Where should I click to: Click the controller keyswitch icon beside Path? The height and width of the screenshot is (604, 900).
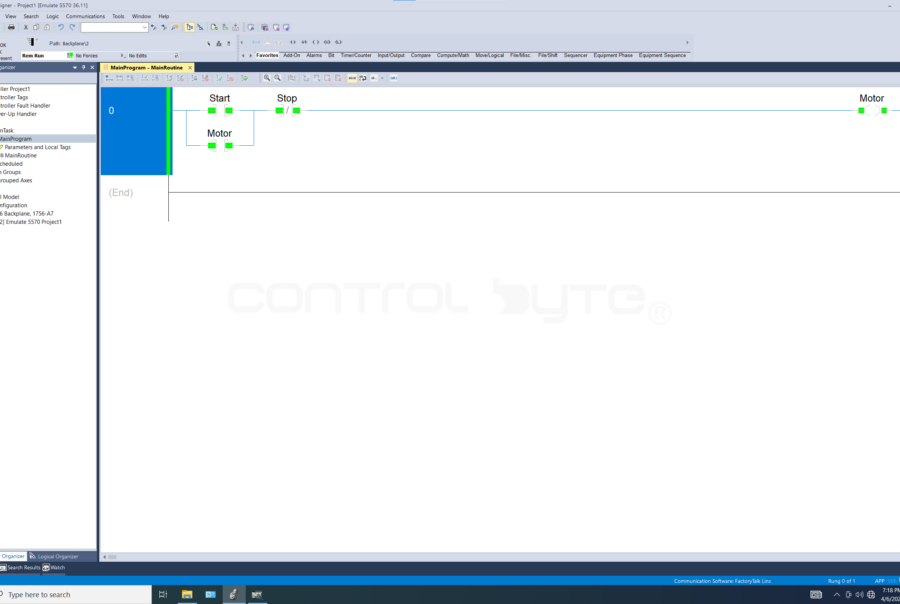coord(32,42)
